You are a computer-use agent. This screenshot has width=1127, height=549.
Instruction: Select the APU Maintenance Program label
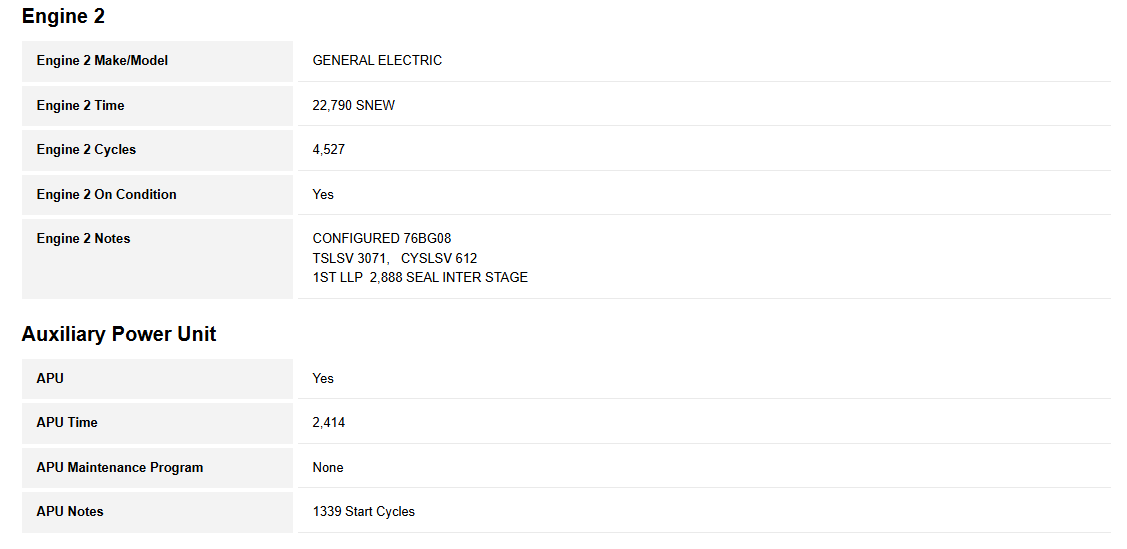tap(119, 467)
